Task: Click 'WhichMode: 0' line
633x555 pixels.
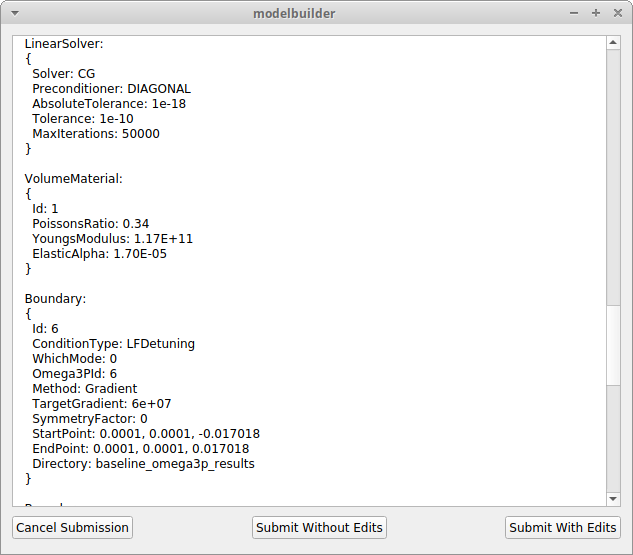Action: click(75, 359)
